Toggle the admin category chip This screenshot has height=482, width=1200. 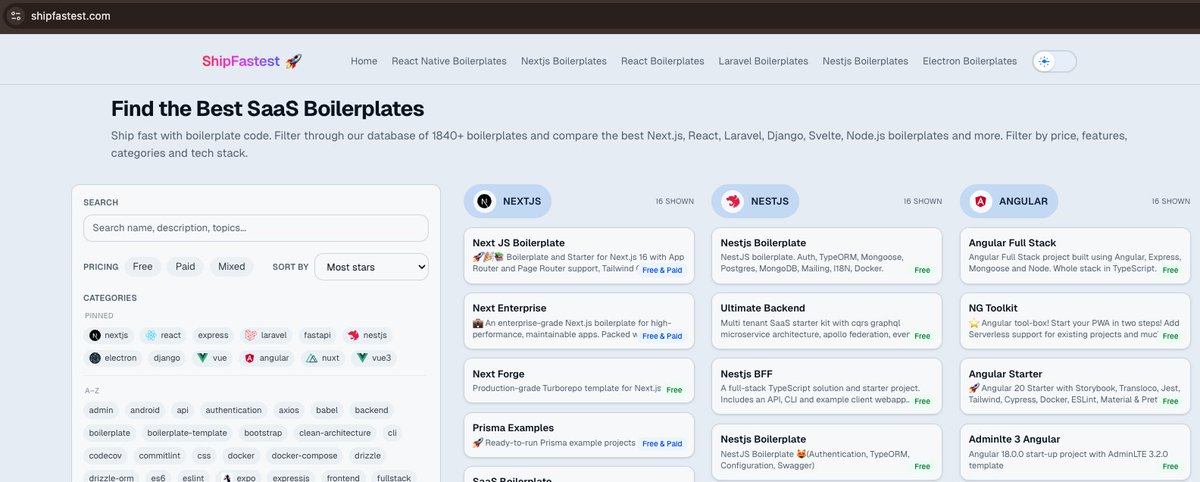101,410
